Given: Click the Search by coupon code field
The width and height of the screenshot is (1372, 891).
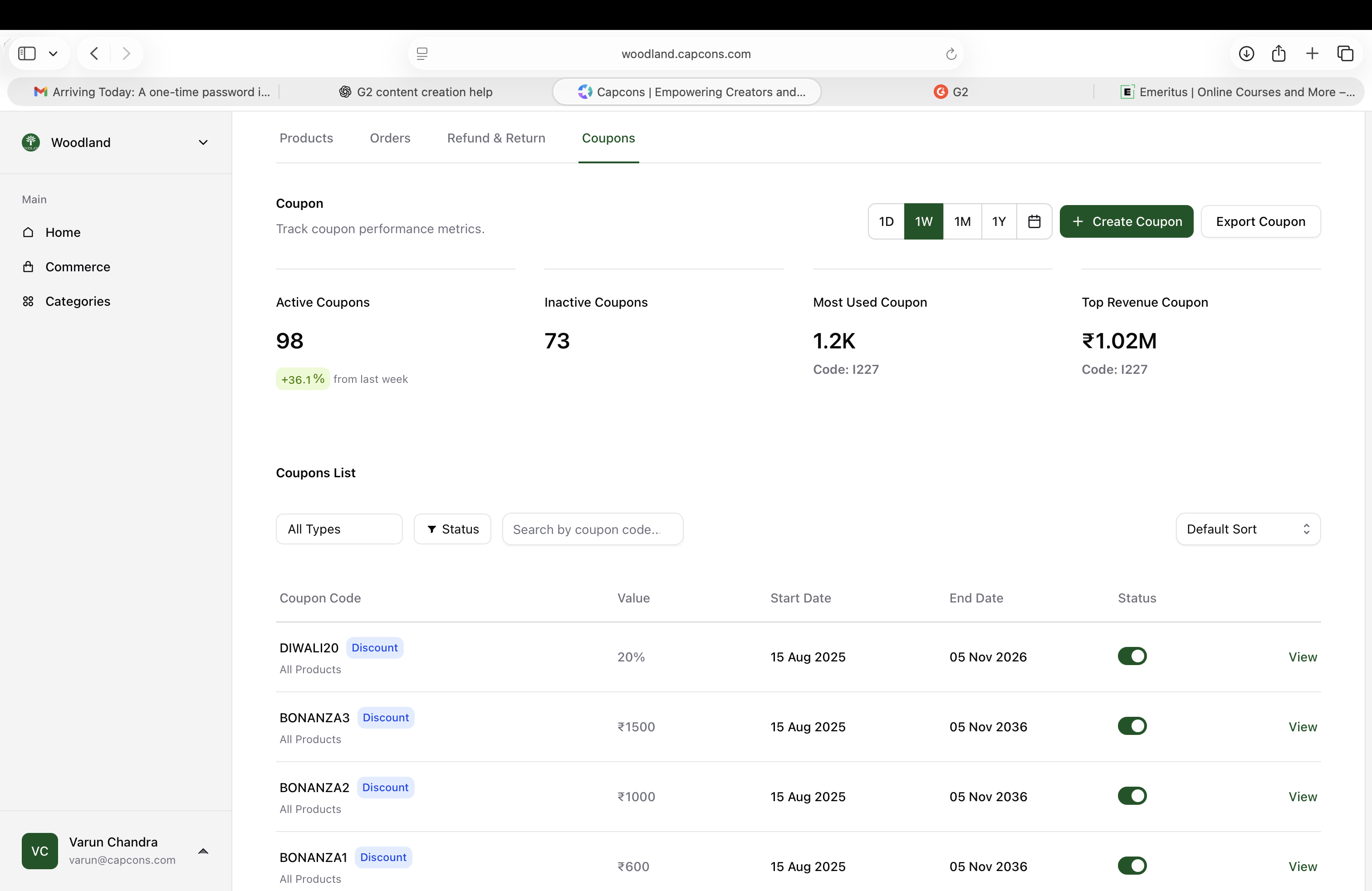Looking at the screenshot, I should [592, 529].
